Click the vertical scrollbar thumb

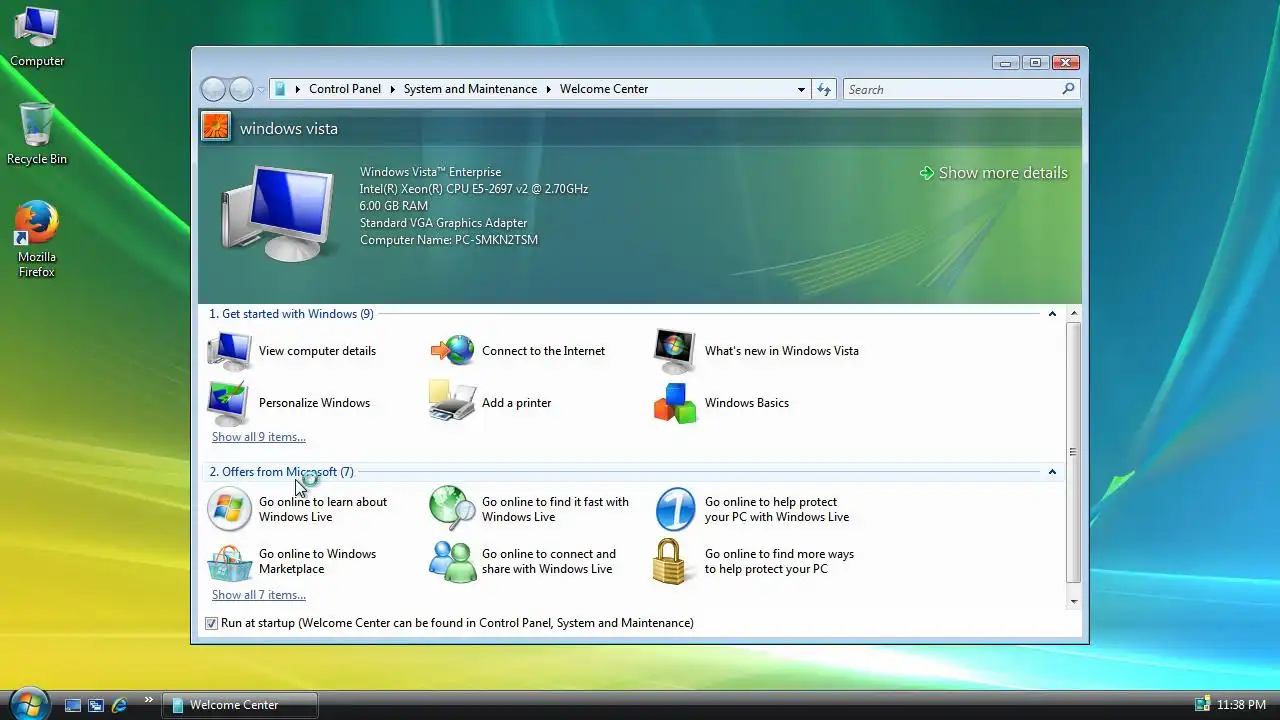(x=1073, y=452)
